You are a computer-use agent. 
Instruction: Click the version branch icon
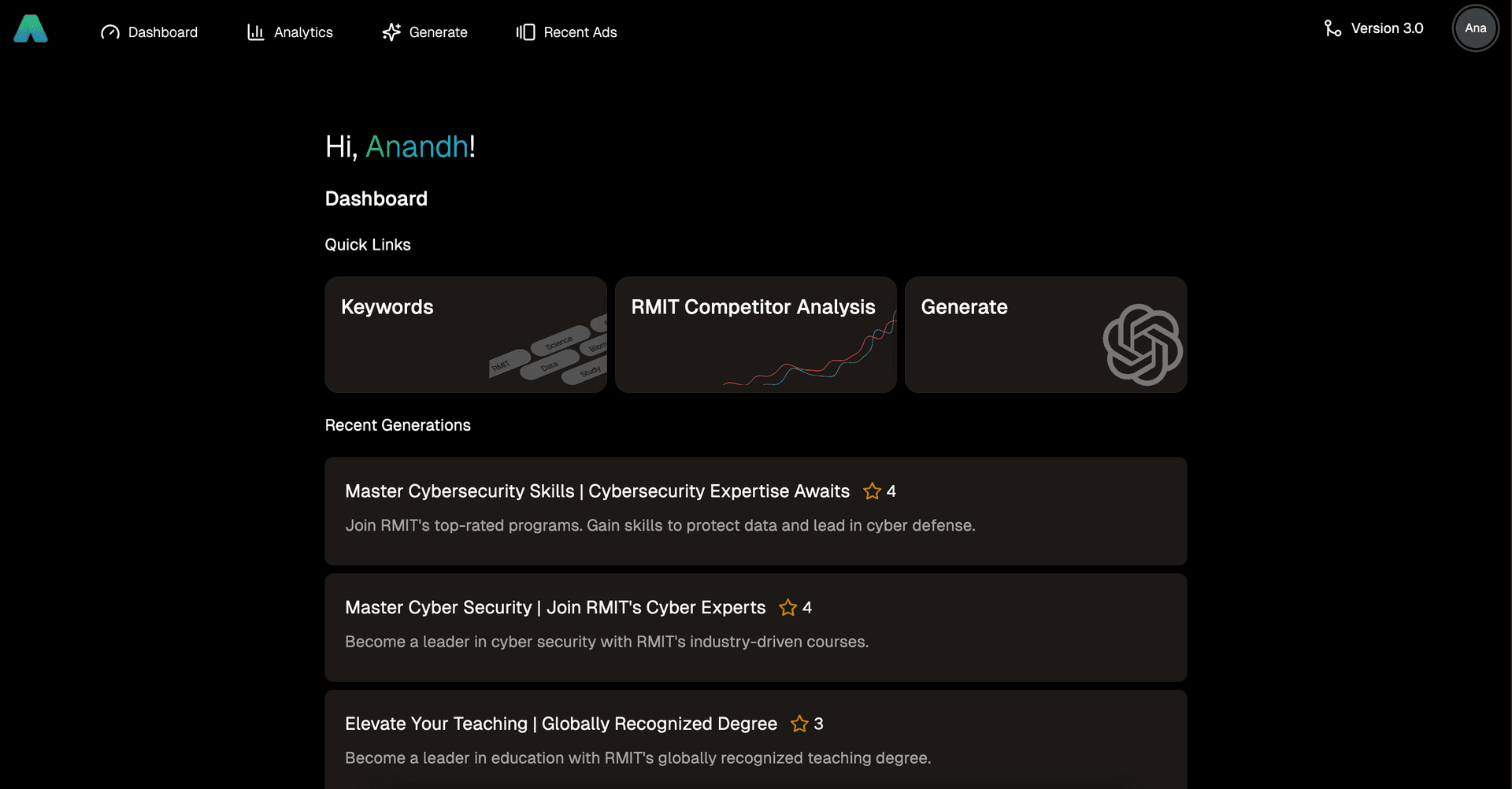click(1332, 28)
